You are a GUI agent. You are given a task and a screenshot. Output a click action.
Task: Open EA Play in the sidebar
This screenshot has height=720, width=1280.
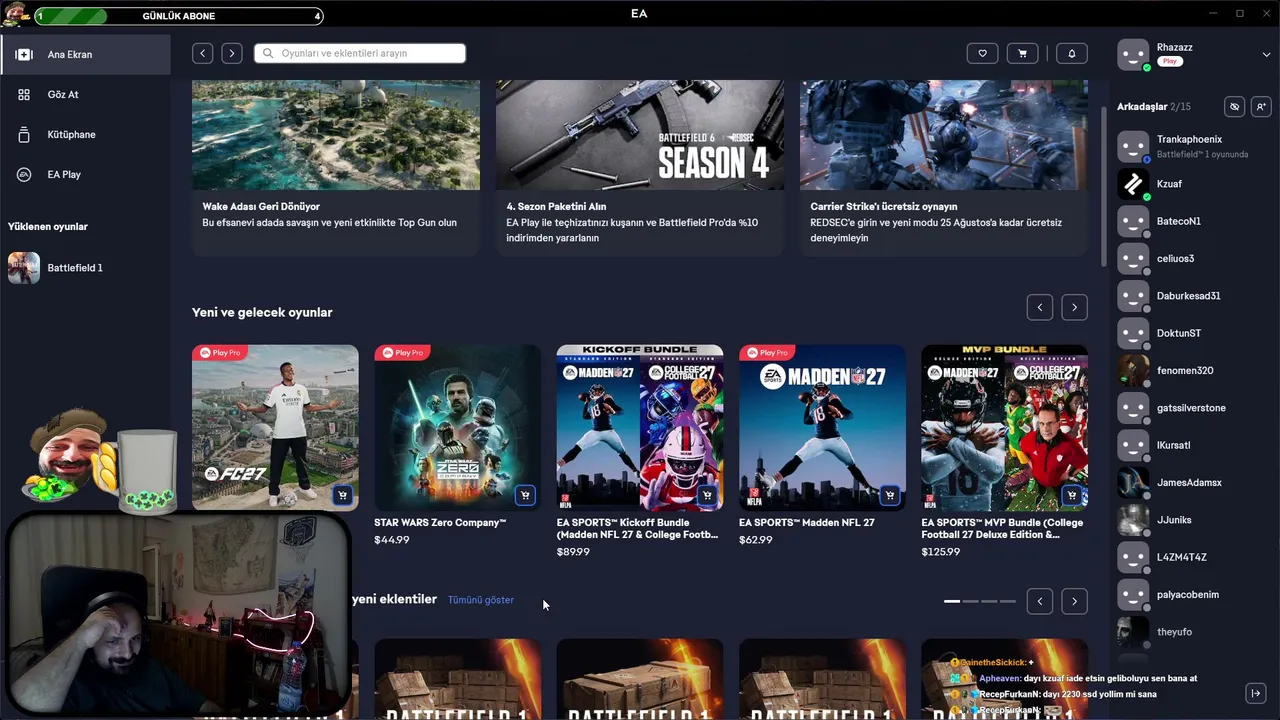(x=85, y=174)
